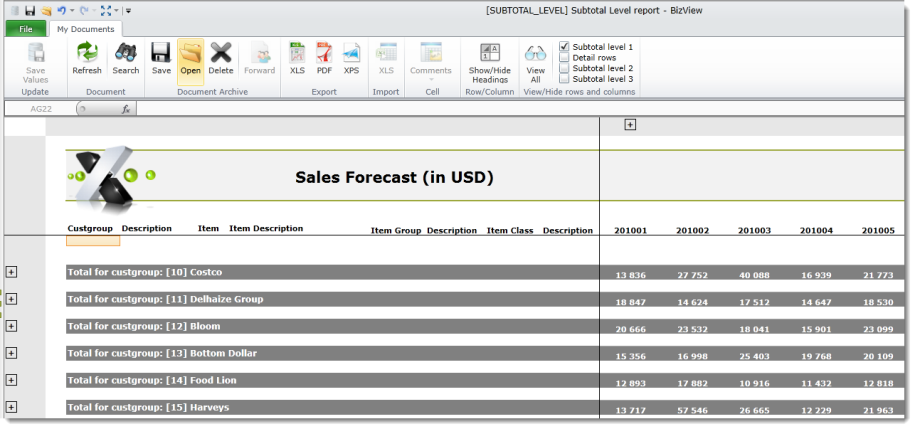Click the 201002 period column header

(x=692, y=231)
